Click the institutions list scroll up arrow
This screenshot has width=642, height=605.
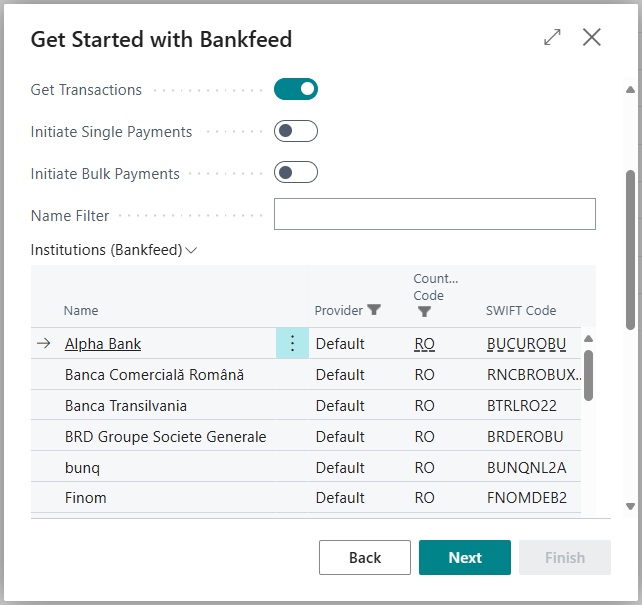pos(588,339)
